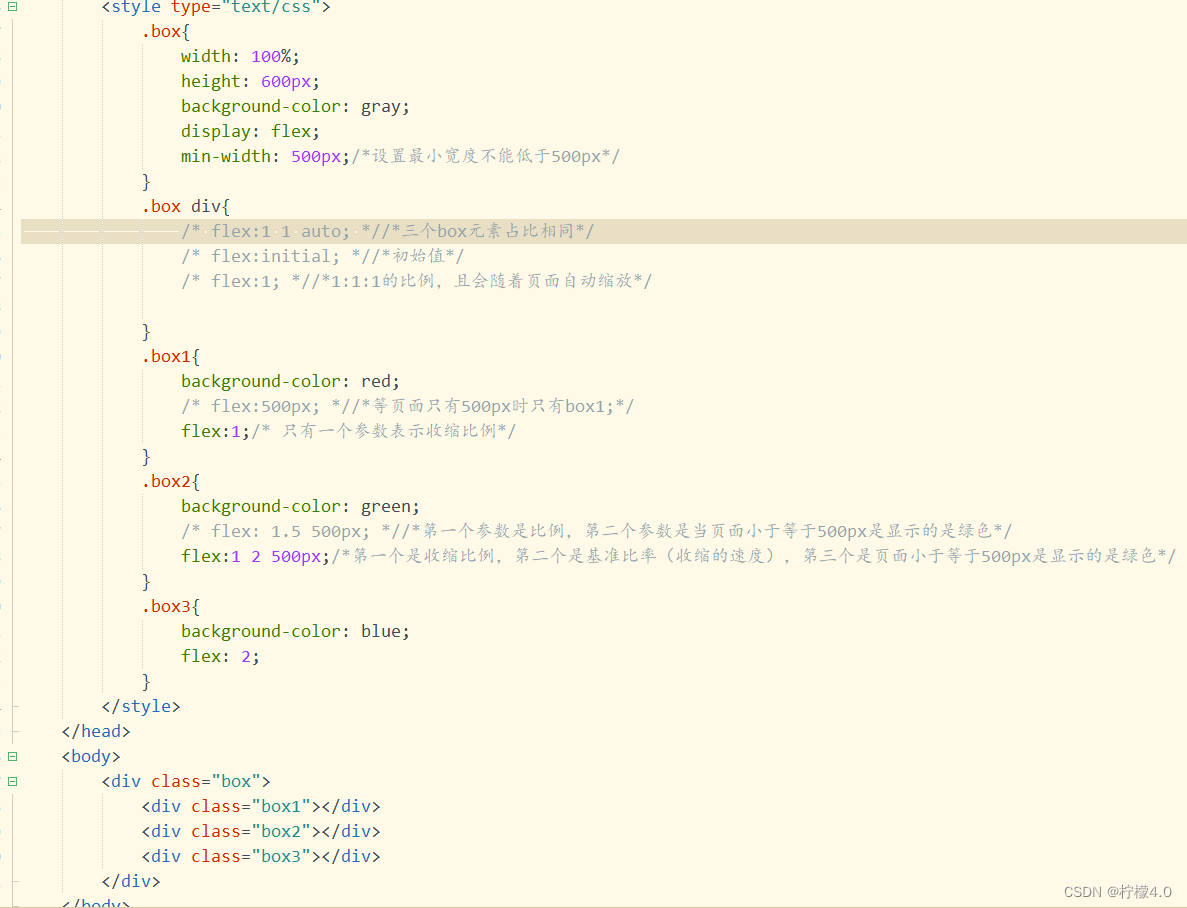This screenshot has height=908, width=1187.
Task: Click the 'flex:1;' comment about the 1:1:1 ratio
Action: pos(416,281)
